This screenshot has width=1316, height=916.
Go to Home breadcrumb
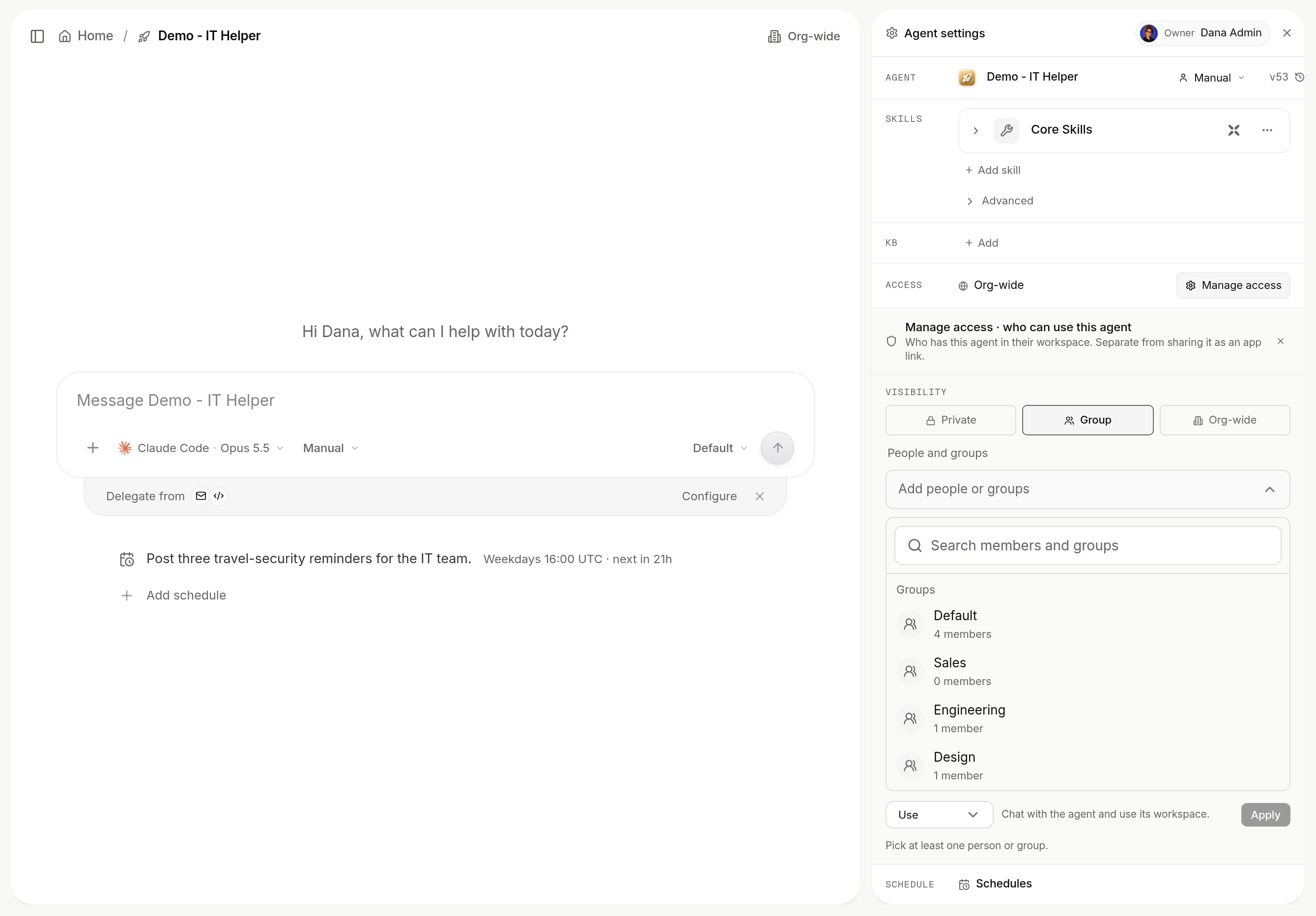tap(86, 36)
